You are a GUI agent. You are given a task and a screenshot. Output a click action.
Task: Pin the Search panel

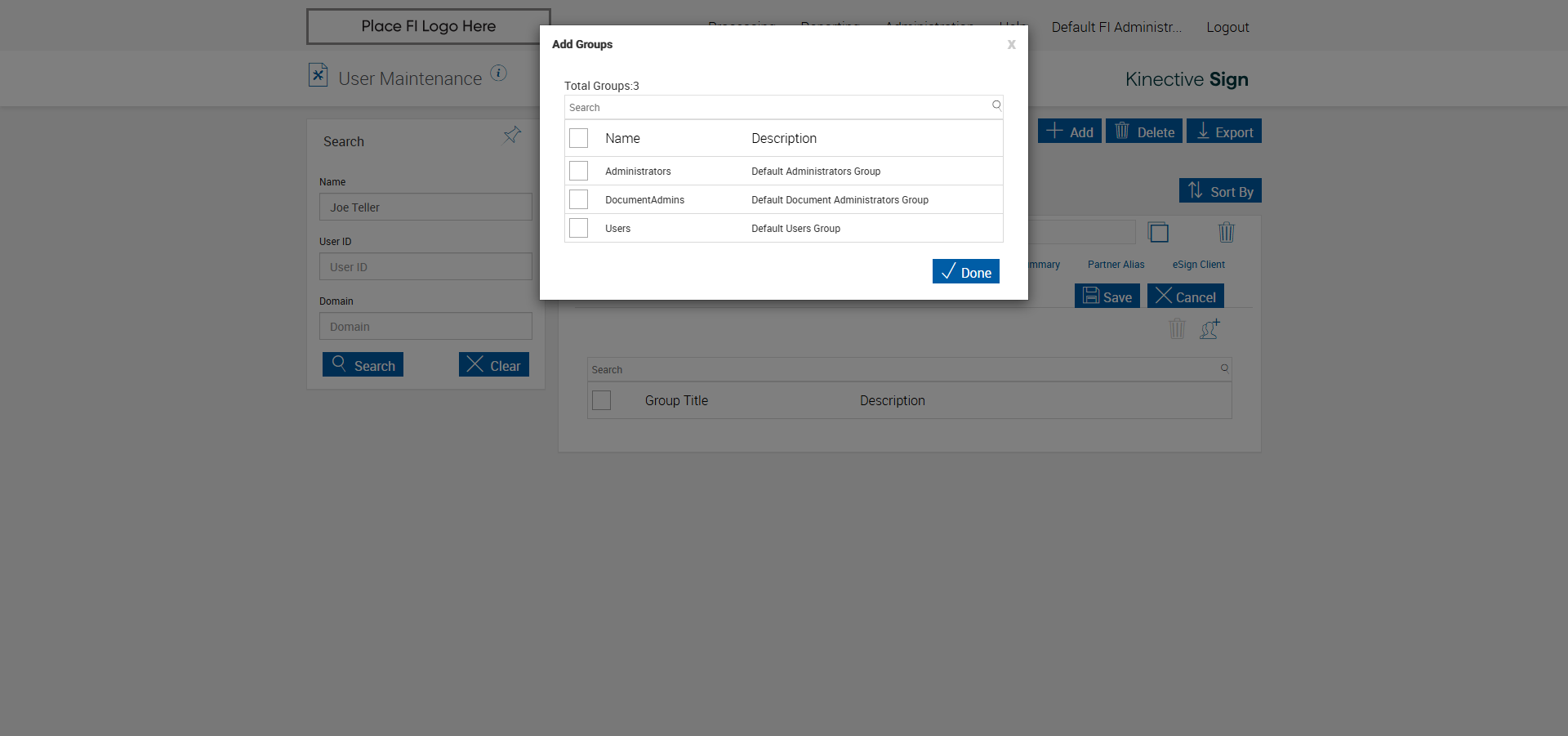click(512, 135)
